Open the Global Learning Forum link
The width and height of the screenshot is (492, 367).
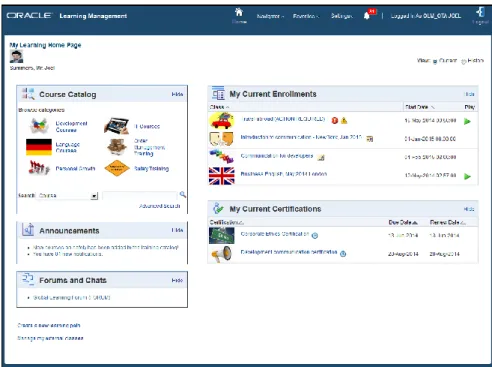72,298
